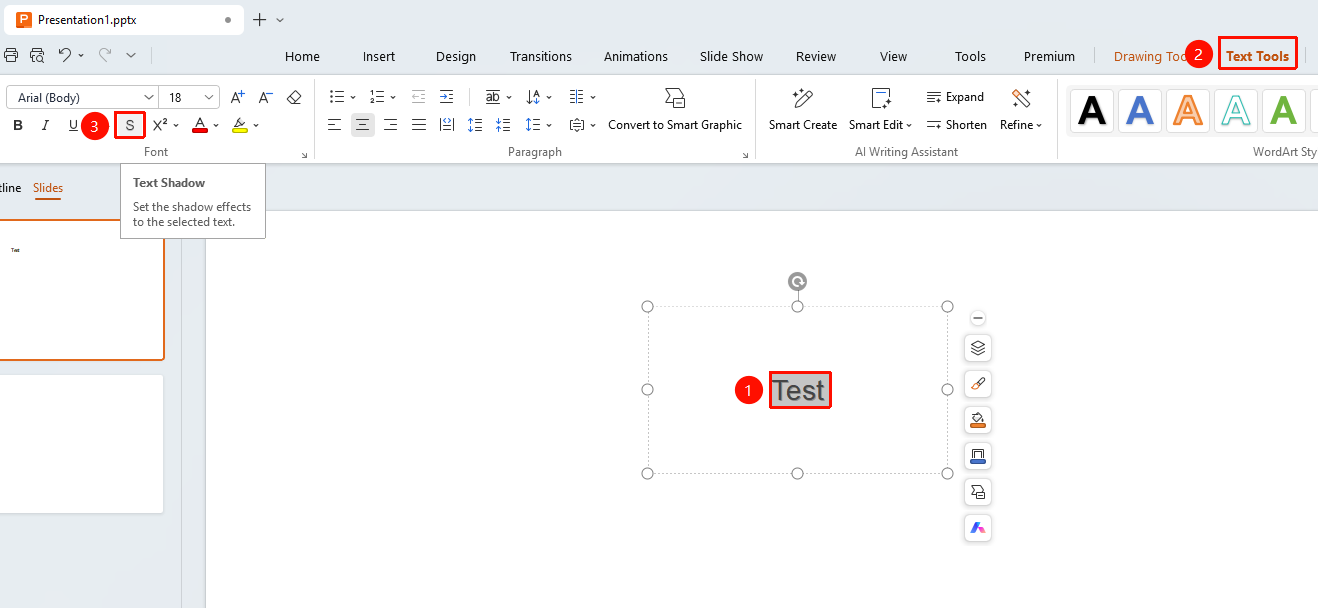Click the Convert to Smart Graphic icon
Image resolution: width=1318 pixels, height=608 pixels.
pos(675,98)
